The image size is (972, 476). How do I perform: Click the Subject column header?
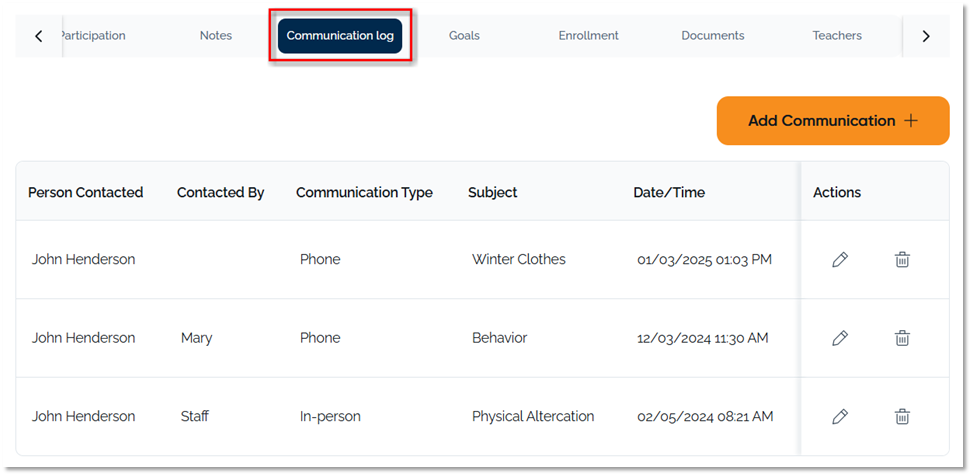493,192
